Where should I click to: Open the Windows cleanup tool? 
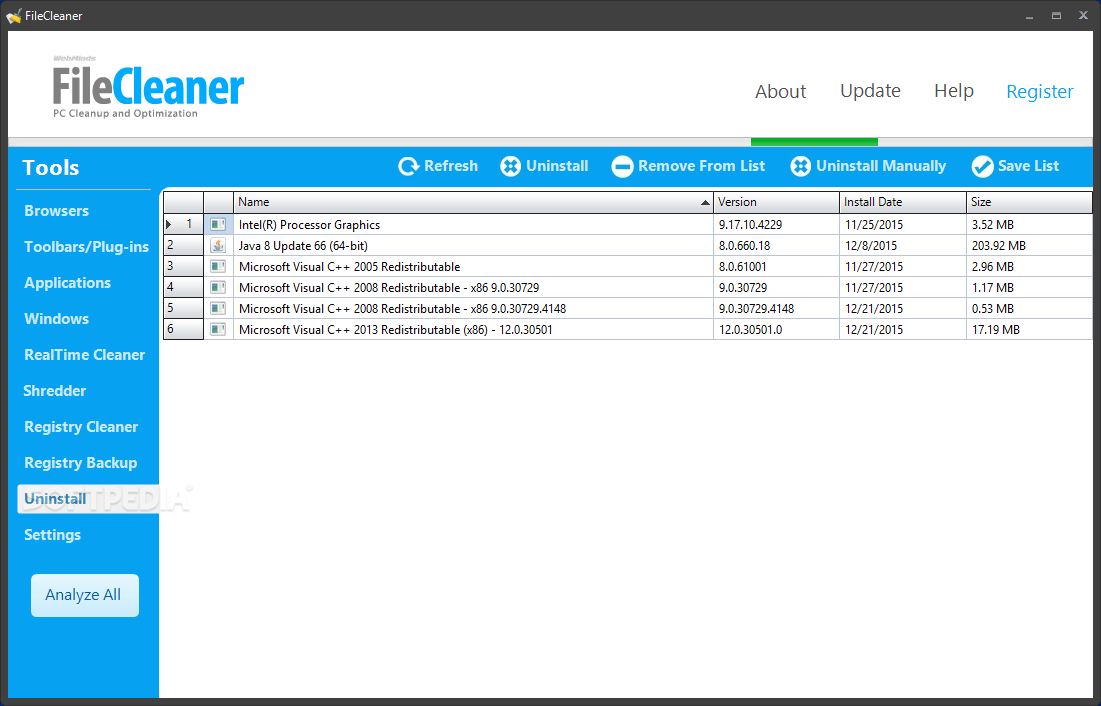(56, 318)
